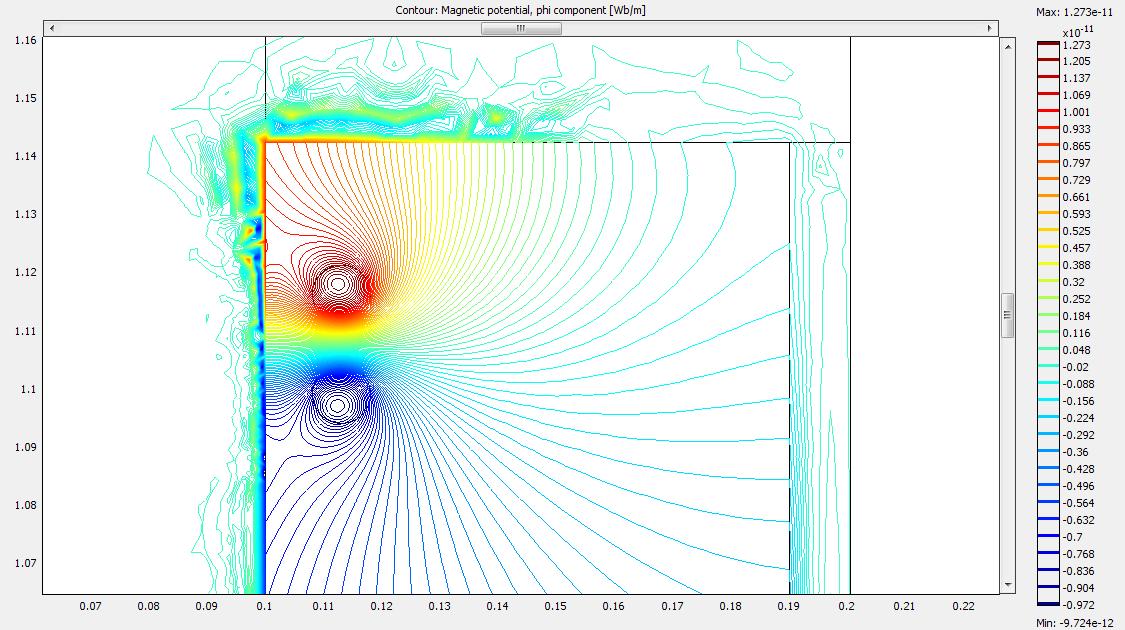1125x630 pixels.
Task: Click the 'Min: -9.724e-12' label
Action: 1077,623
